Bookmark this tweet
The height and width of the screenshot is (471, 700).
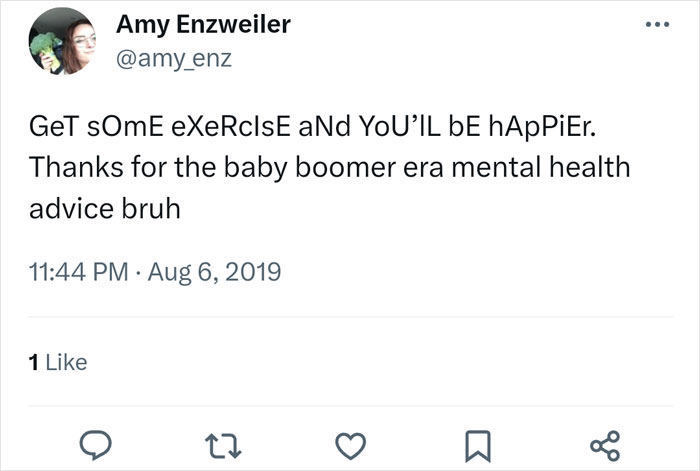tap(478, 446)
